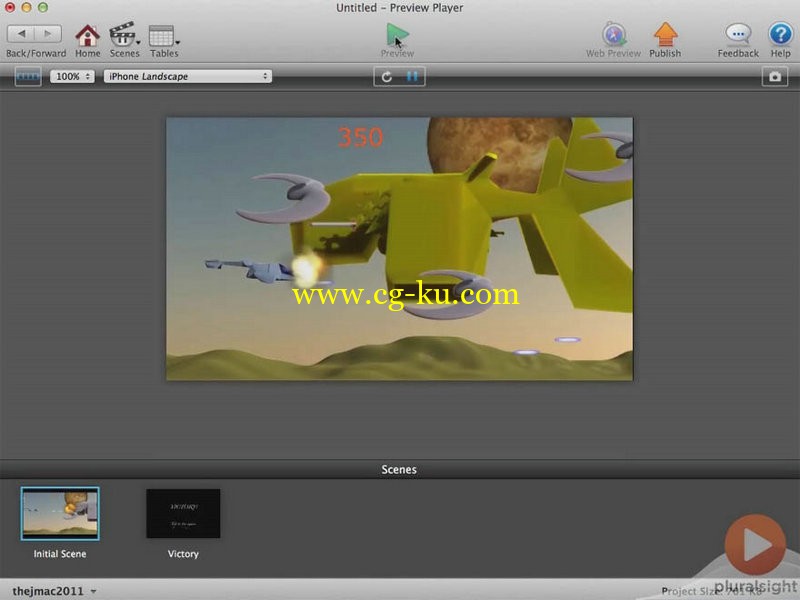This screenshot has height=600, width=800.
Task: Click the Initial Scene label
Action: coord(60,554)
